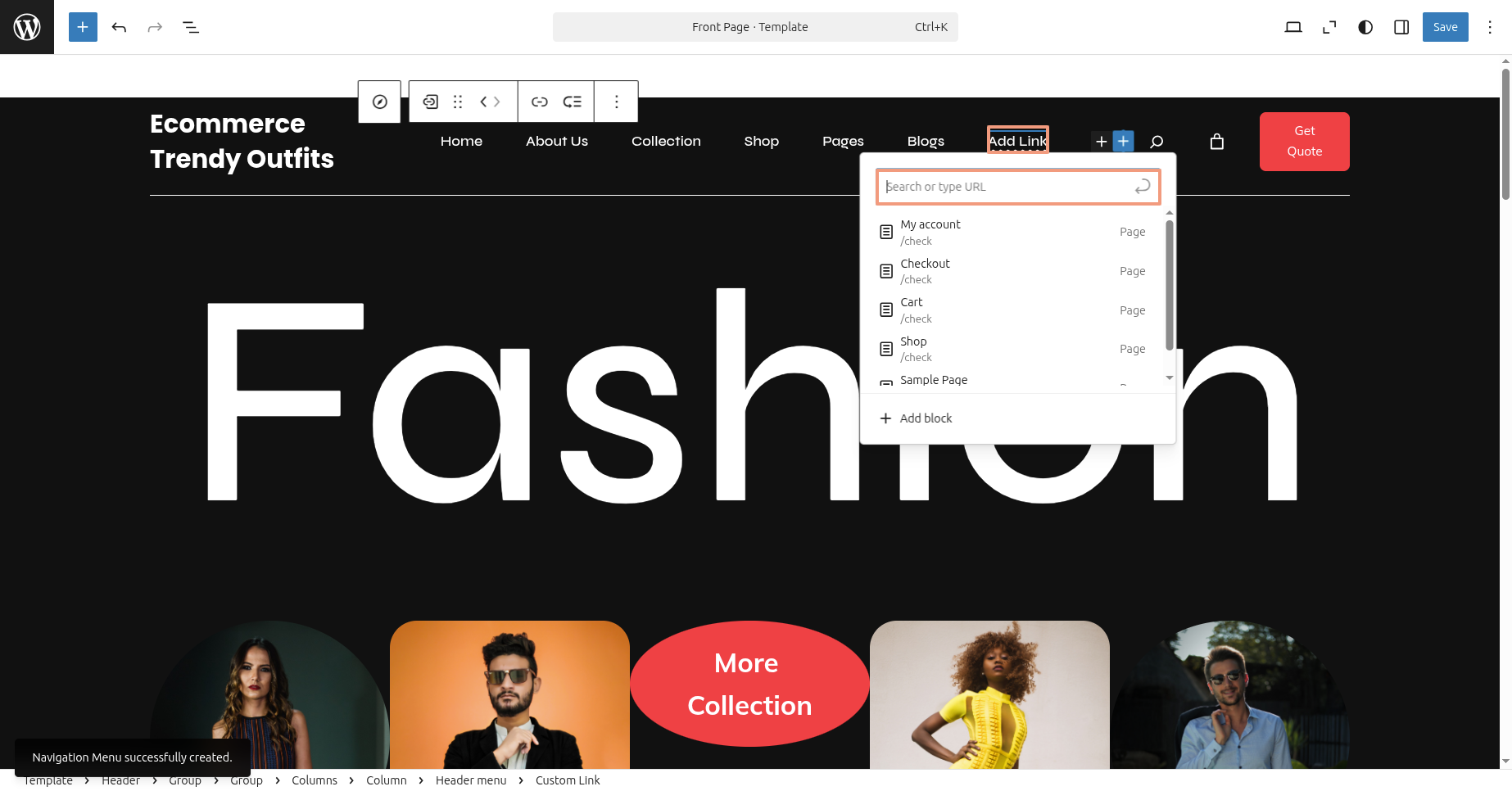
Task: Select the Add Link placeholder item
Action: point(1017,141)
